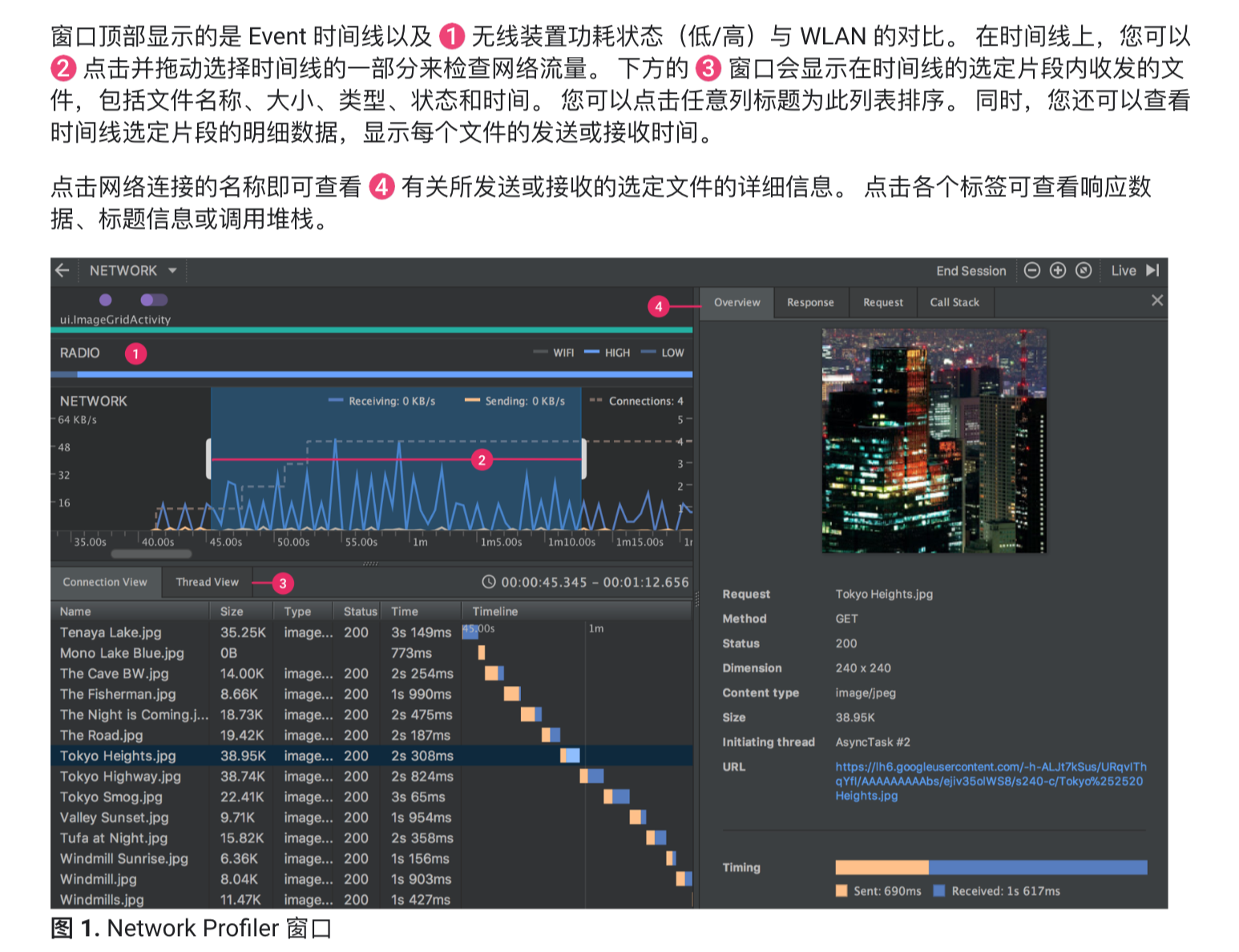Click the reset zoom icon
This screenshot has height=952, width=1239.
tap(1084, 271)
